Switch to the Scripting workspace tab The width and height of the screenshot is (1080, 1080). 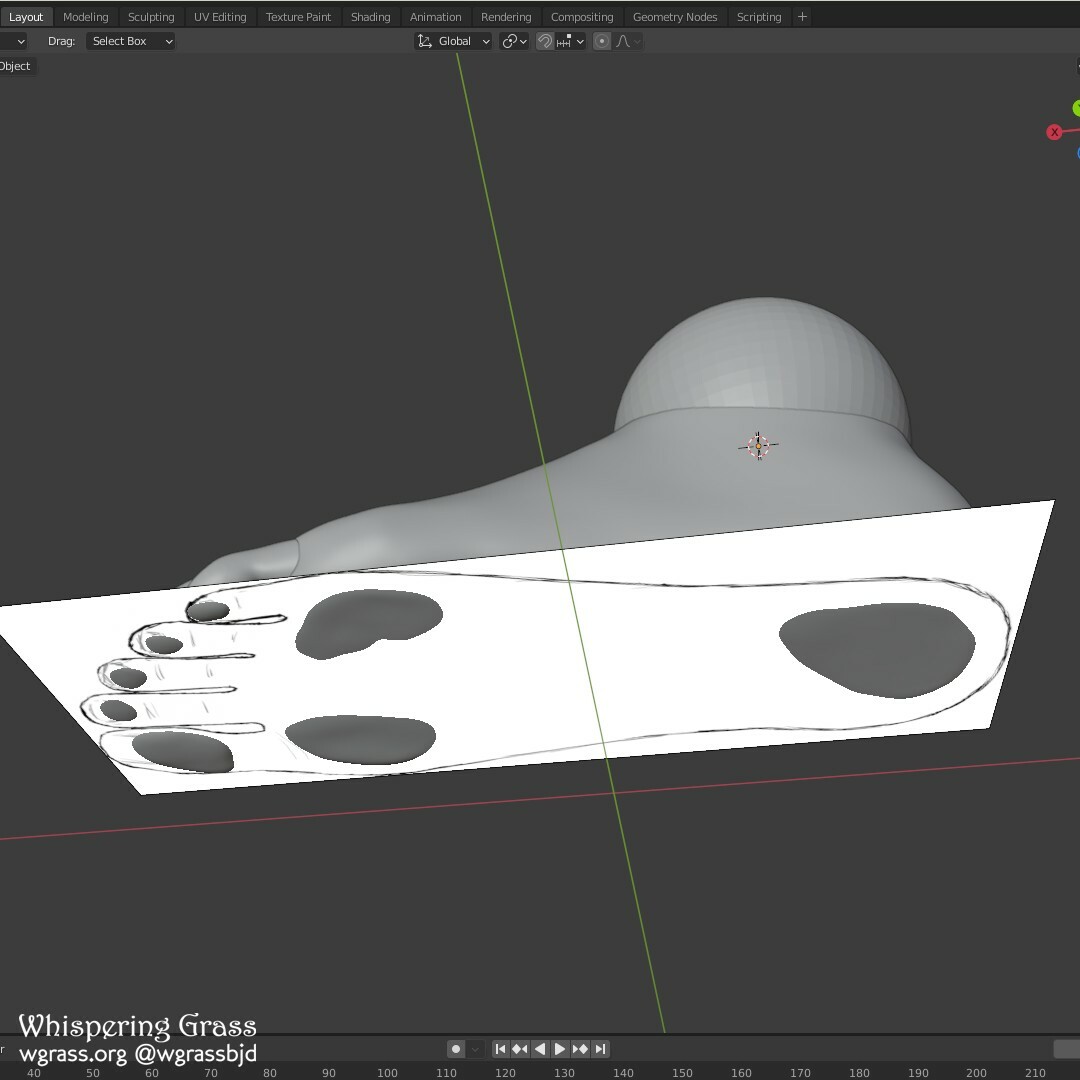(x=759, y=17)
